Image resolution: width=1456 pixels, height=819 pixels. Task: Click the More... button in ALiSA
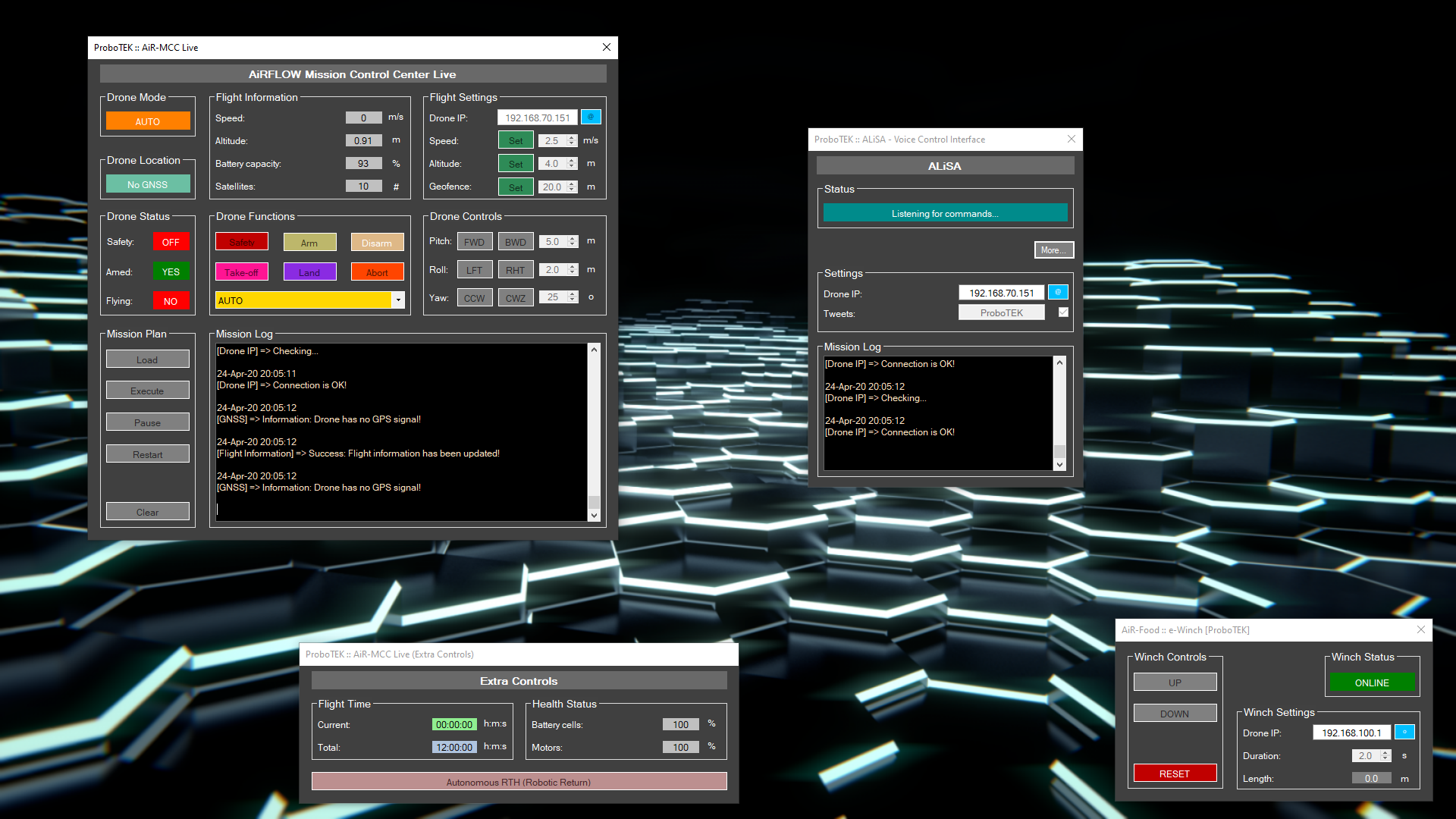tap(1053, 250)
